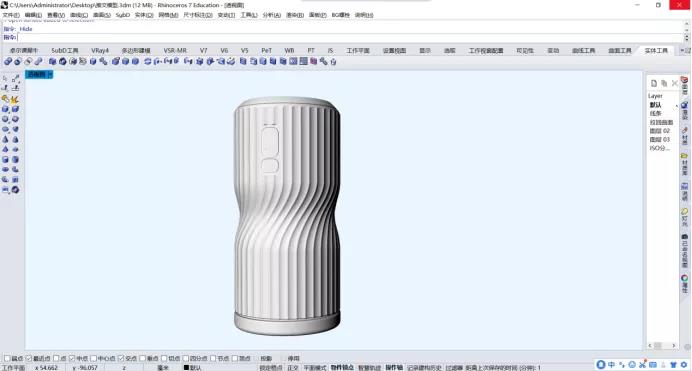Select the Boolean Split icon in solid tools toolbar
692x371 pixels.
pyautogui.click(x=38, y=61)
